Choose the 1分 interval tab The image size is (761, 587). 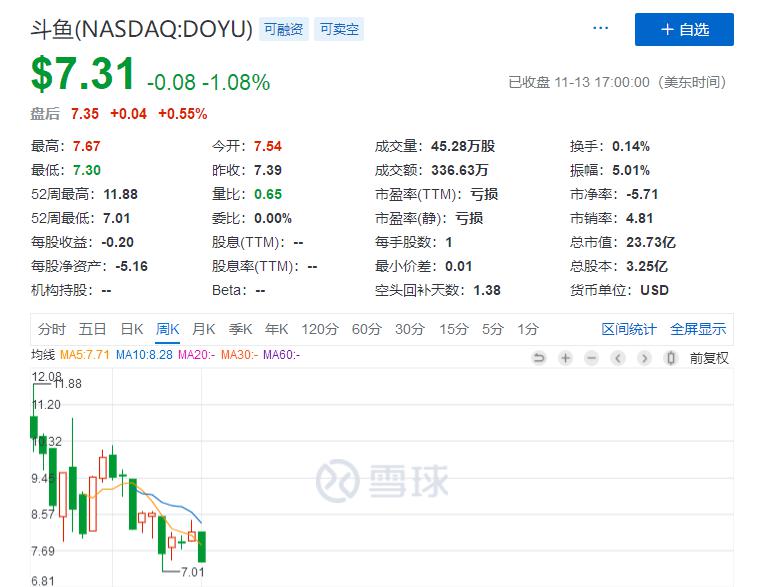pyautogui.click(x=528, y=329)
